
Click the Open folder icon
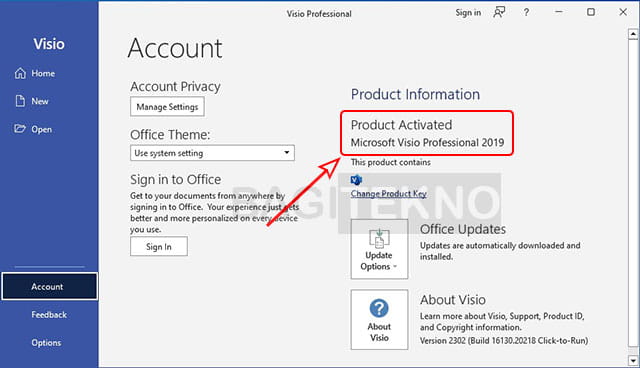[20, 129]
